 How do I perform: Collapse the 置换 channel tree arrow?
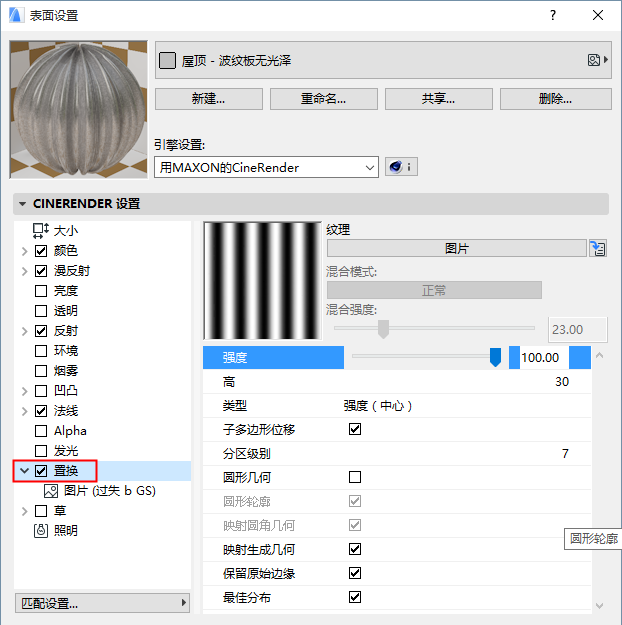pyautogui.click(x=24, y=471)
